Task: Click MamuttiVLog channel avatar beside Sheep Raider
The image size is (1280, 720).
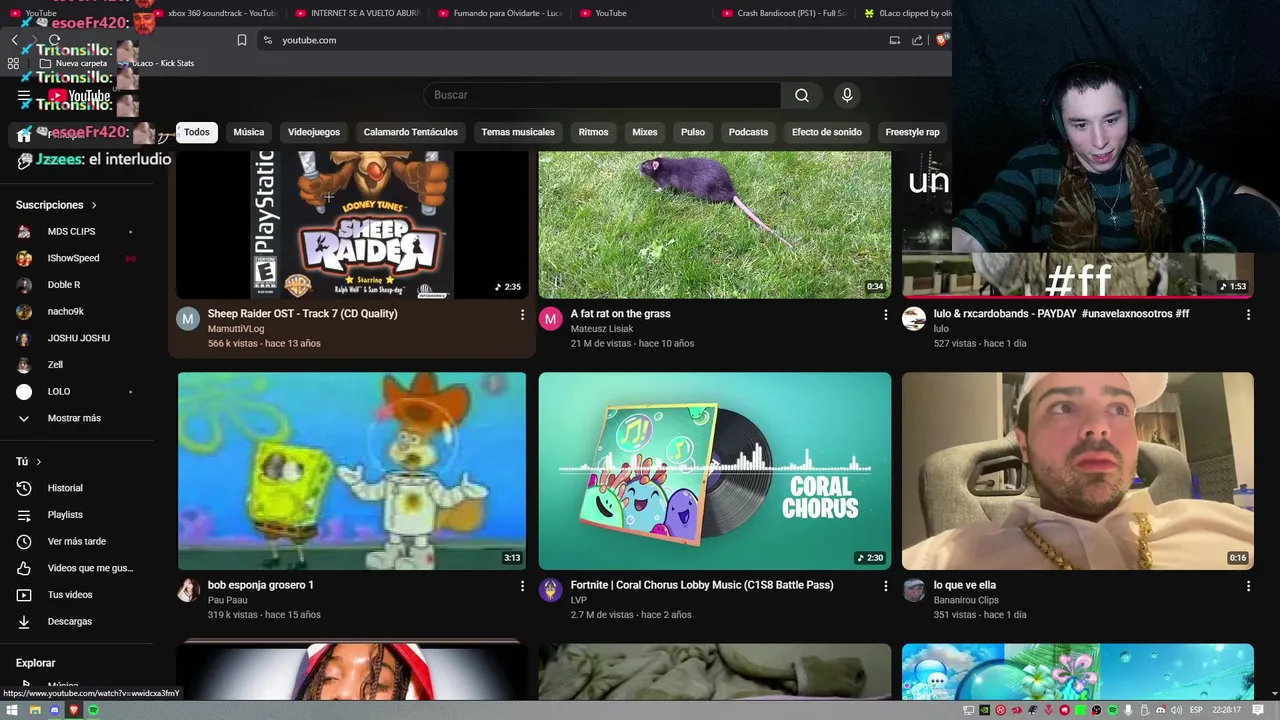Action: click(x=188, y=319)
